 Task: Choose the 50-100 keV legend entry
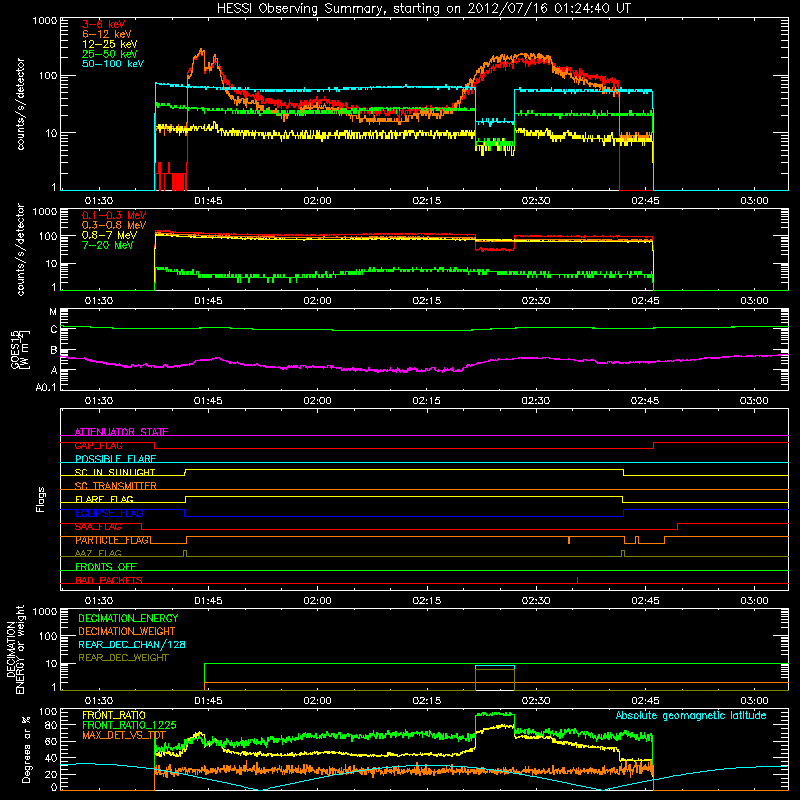[x=113, y=64]
